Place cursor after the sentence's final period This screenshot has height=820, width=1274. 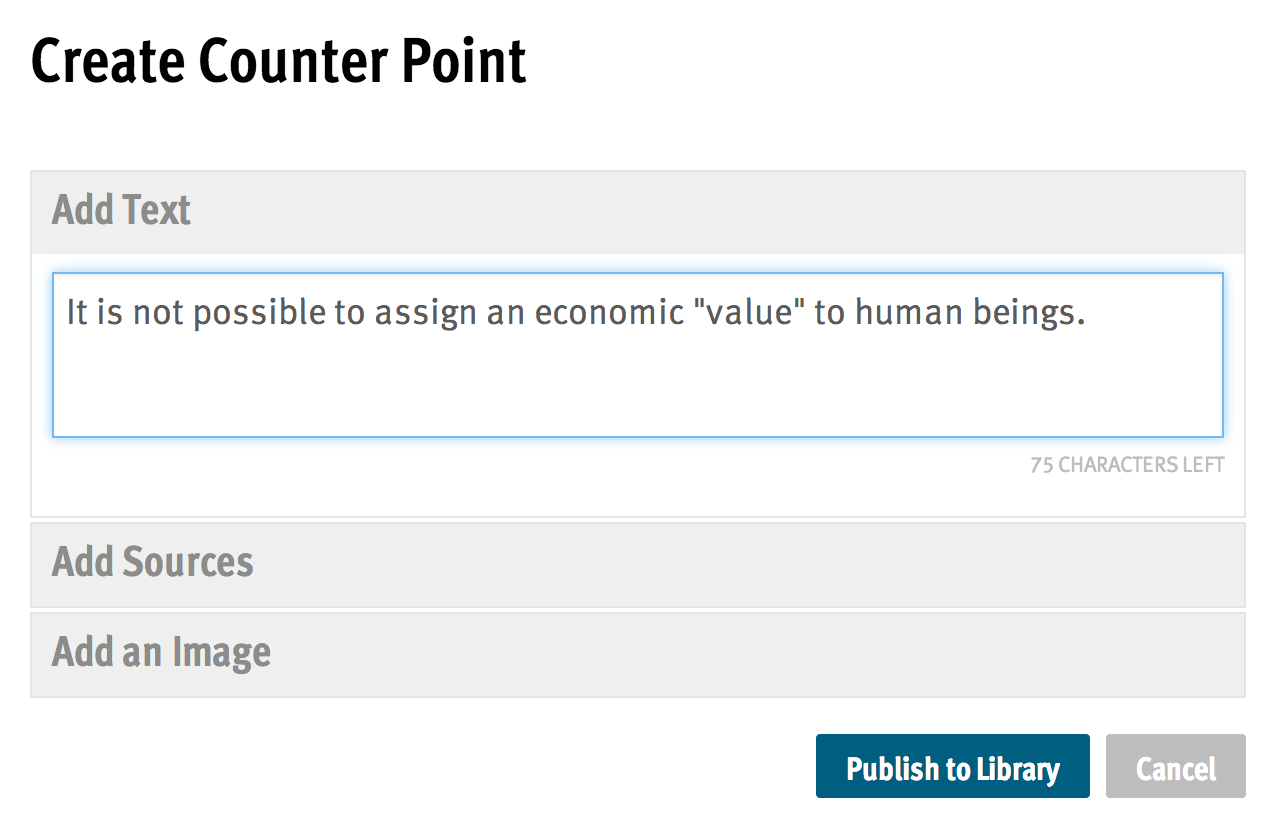coord(1087,313)
